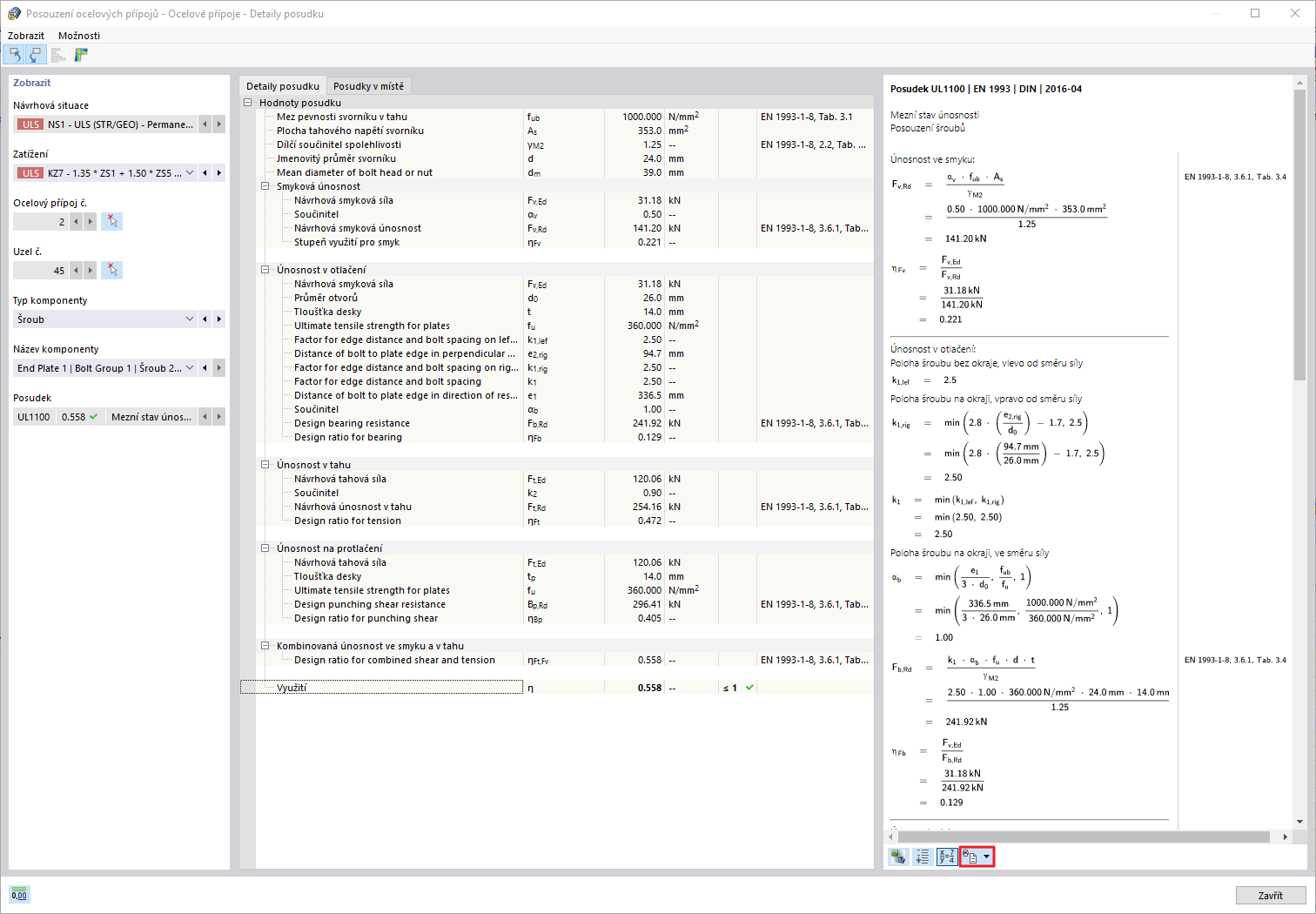Click the Uzel č. number field
This screenshot has width=1316, height=914.
[41, 271]
